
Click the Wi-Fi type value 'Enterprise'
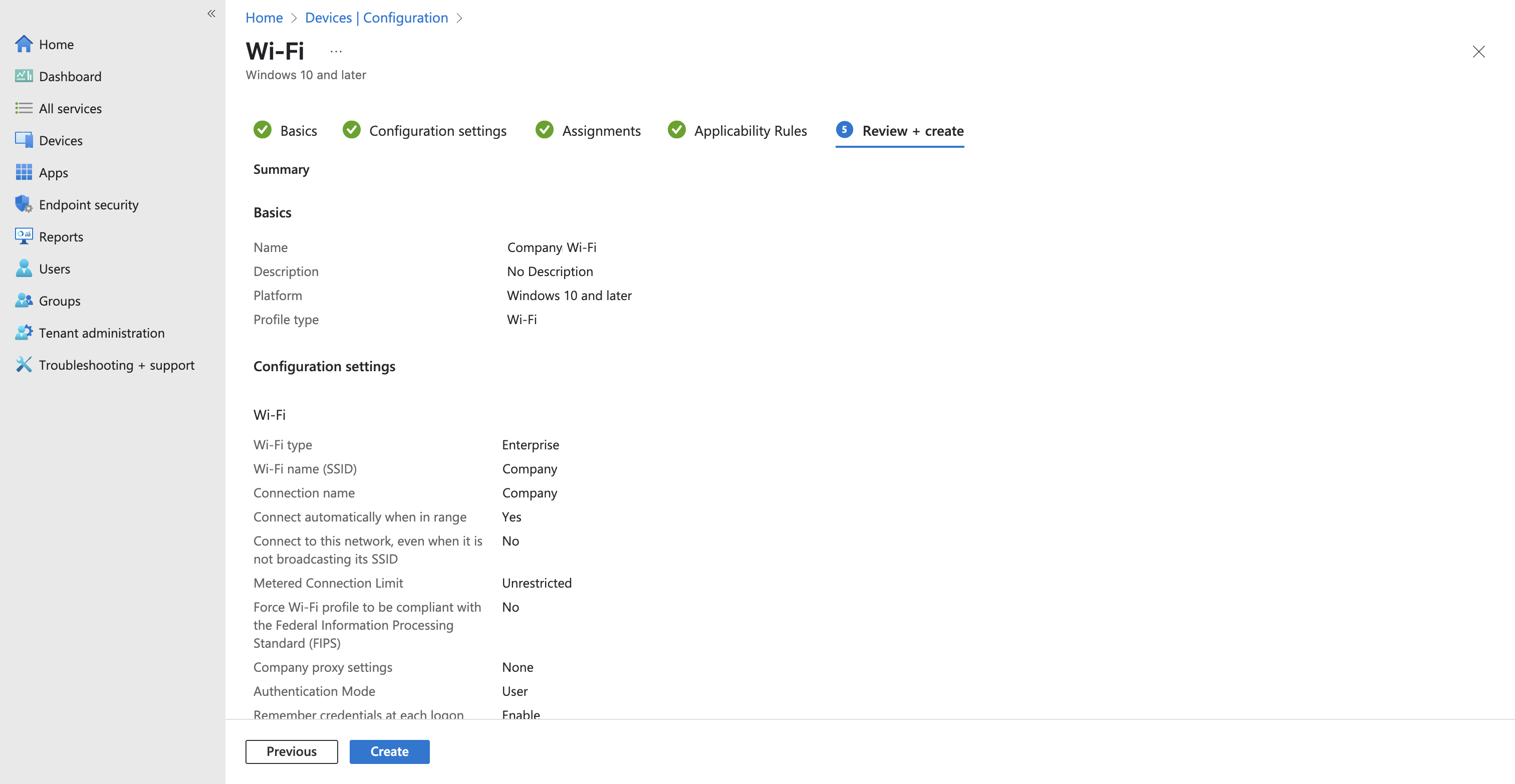point(531,445)
